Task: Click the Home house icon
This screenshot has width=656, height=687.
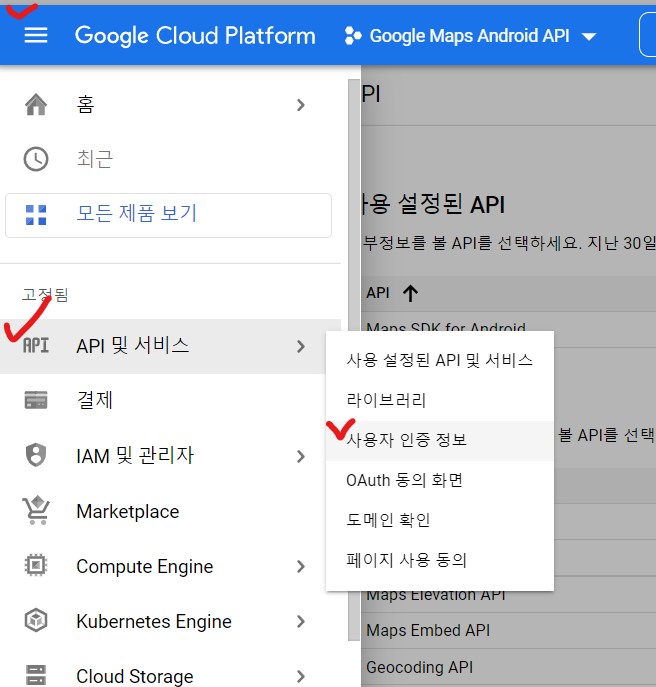Action: point(36,105)
